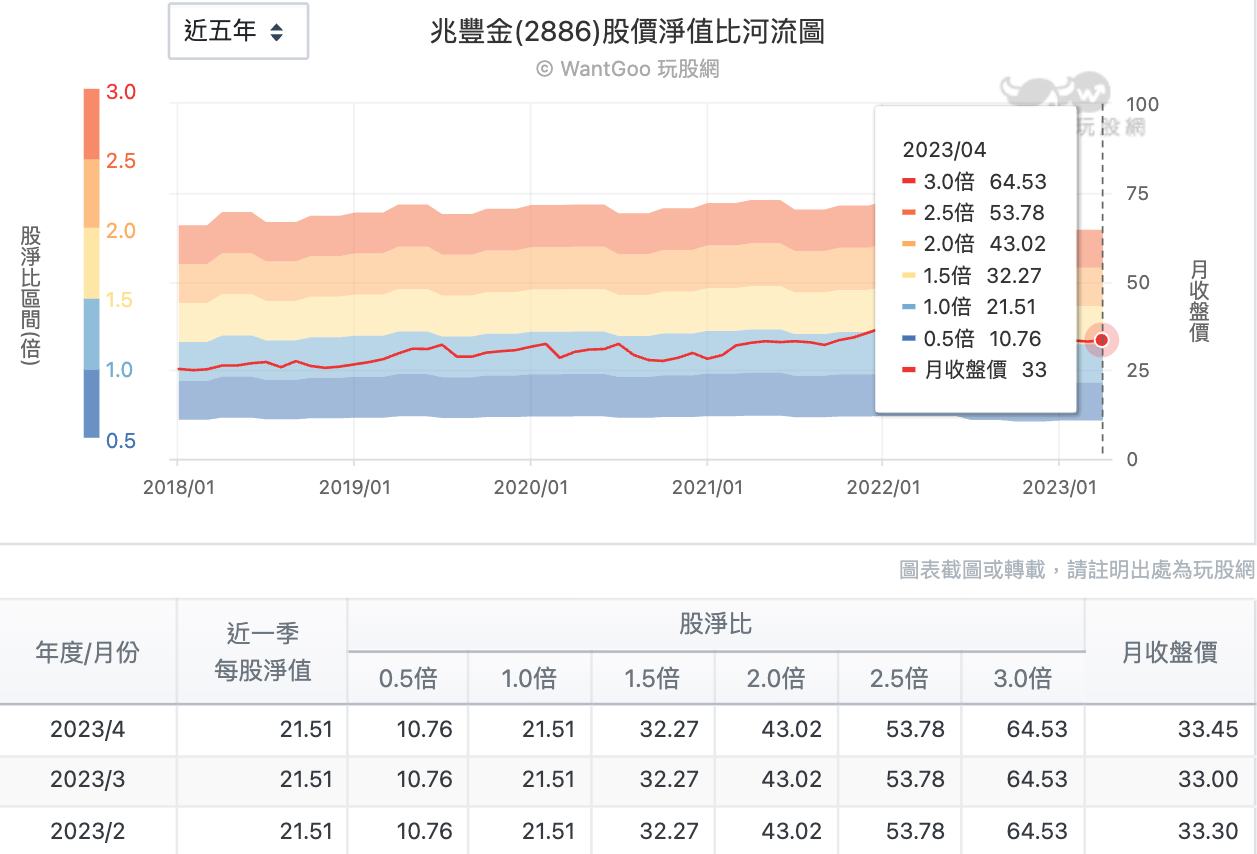Select the 2.0倍 column header
This screenshot has width=1257, height=854.
tap(775, 678)
